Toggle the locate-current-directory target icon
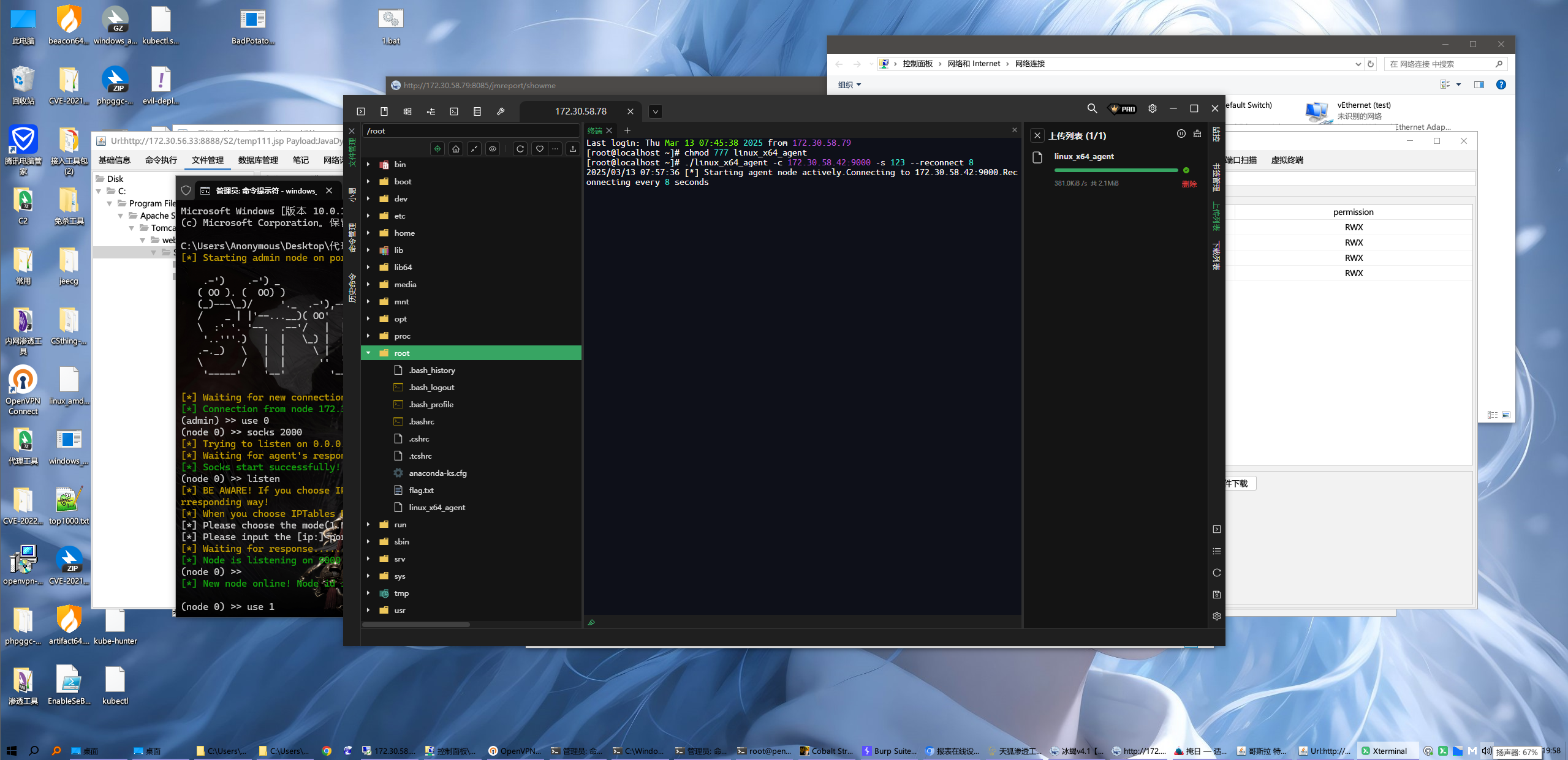Screen dimensions: 1568x760 pyautogui.click(x=437, y=149)
